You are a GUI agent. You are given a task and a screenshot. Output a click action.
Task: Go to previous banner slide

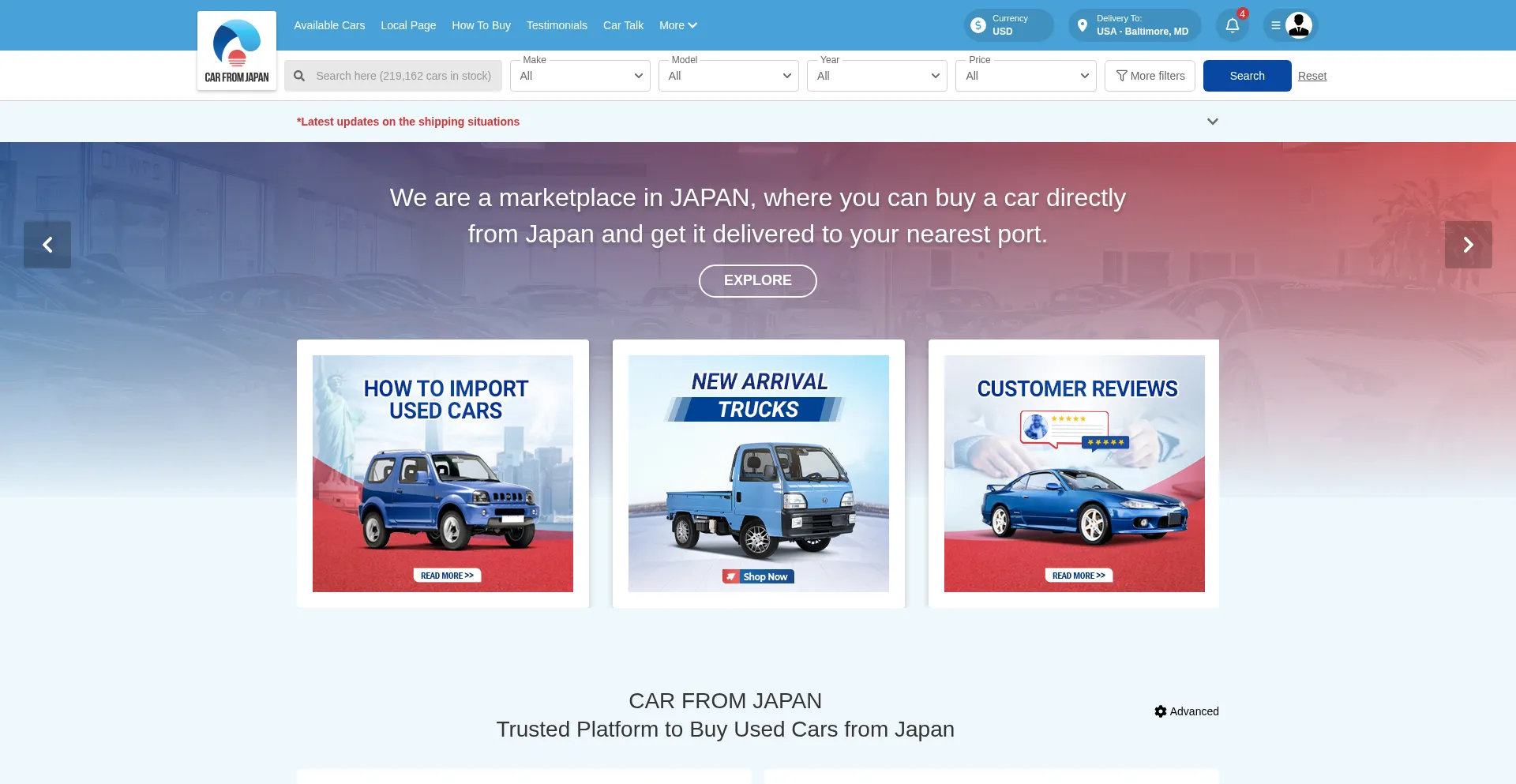(x=47, y=245)
